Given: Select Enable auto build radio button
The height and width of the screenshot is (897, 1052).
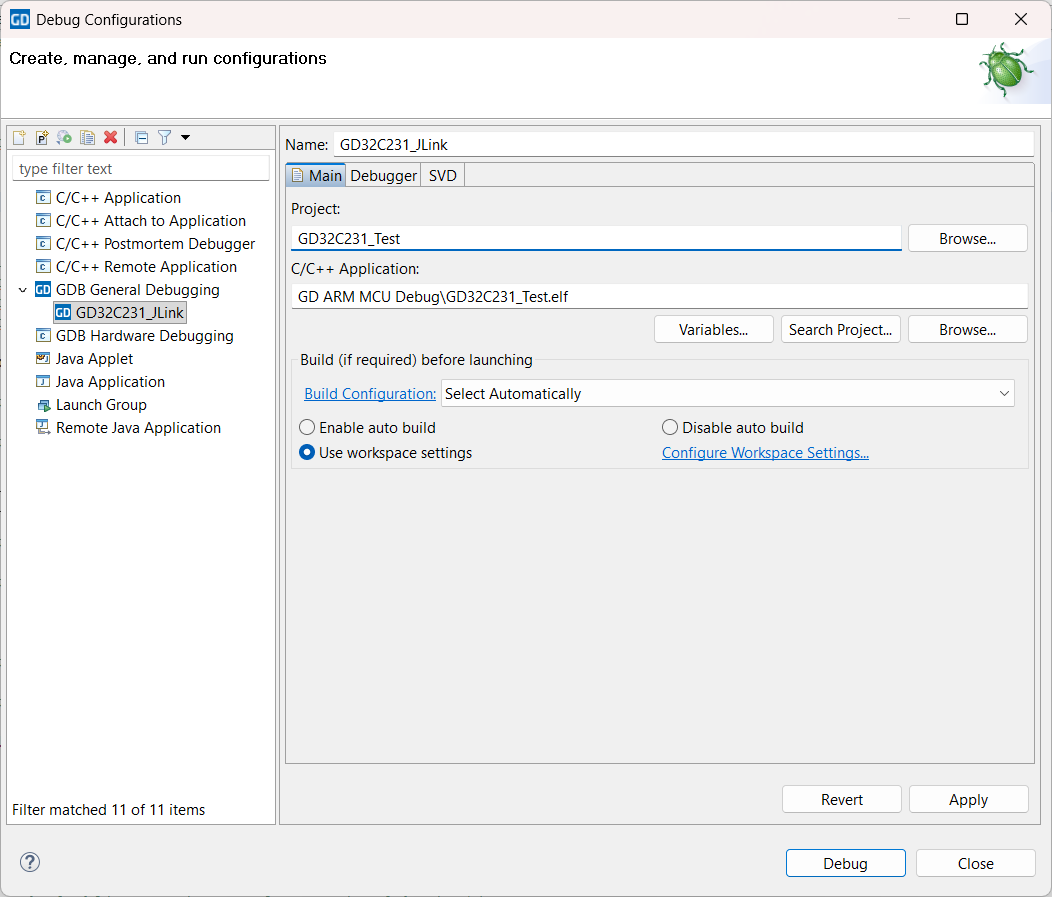Looking at the screenshot, I should (308, 428).
